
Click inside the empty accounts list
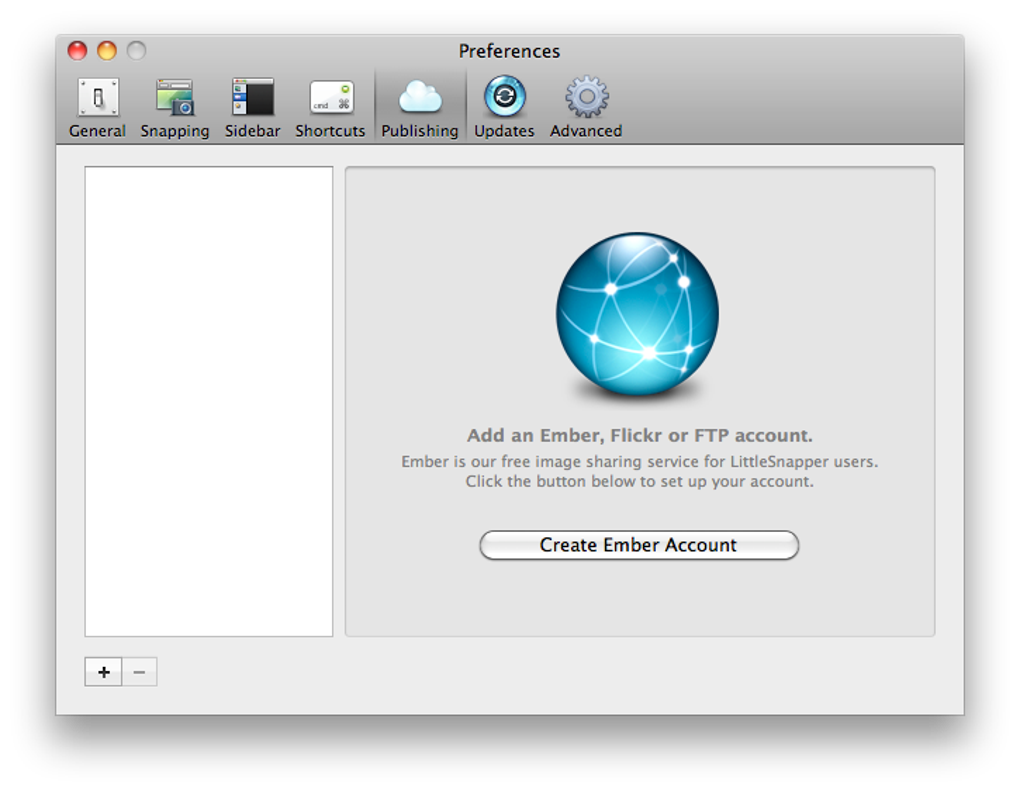tap(207, 400)
